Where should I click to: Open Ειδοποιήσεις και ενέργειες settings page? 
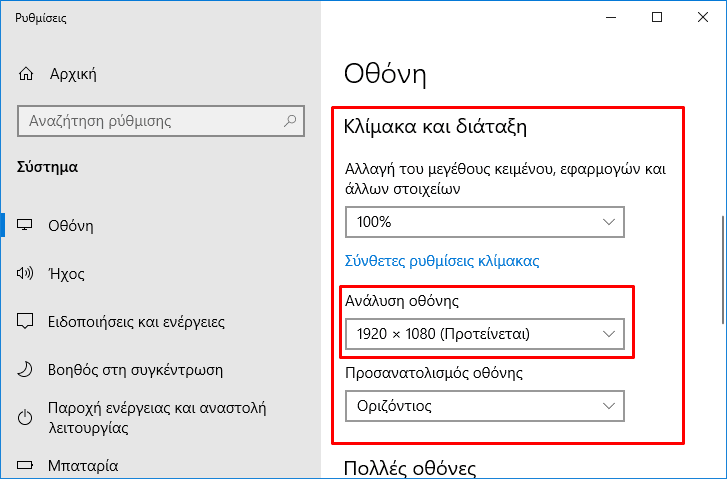coord(136,322)
